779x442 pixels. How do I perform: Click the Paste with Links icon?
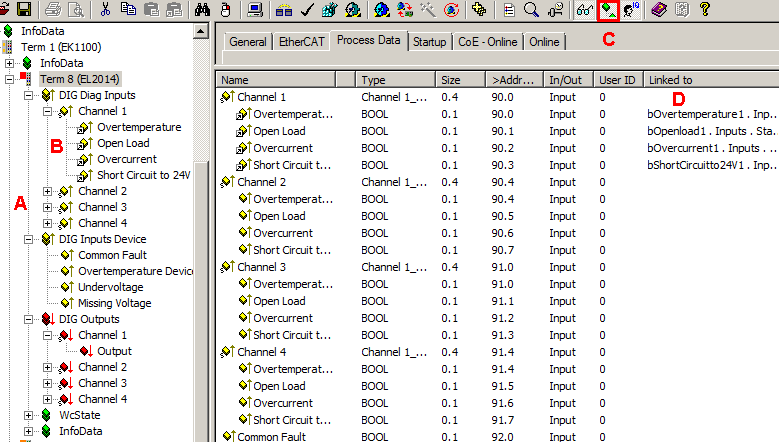click(x=174, y=9)
